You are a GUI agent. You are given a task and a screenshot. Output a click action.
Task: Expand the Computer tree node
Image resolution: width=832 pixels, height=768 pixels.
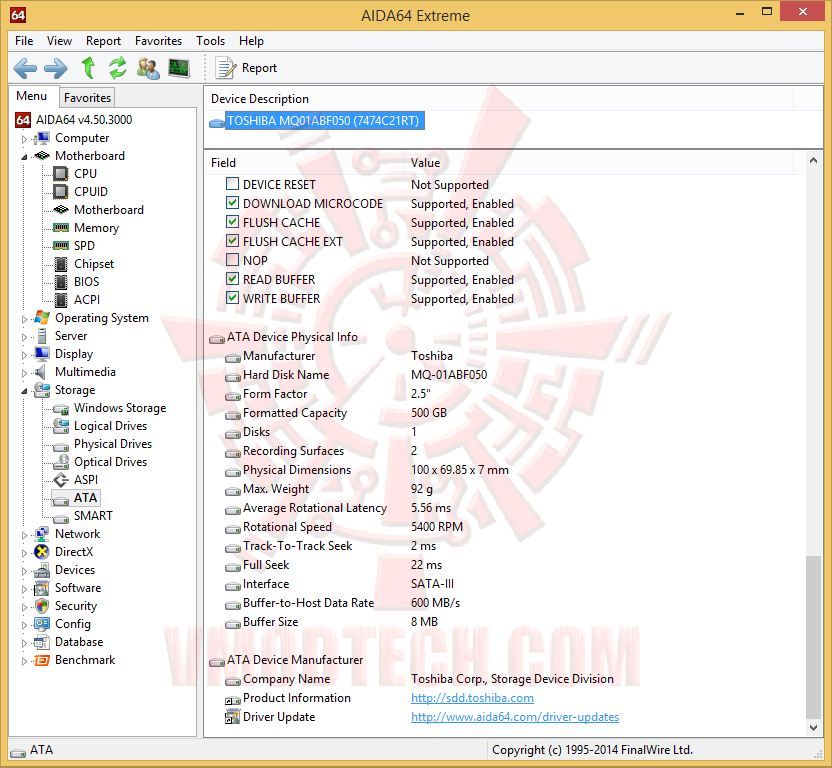(24, 139)
